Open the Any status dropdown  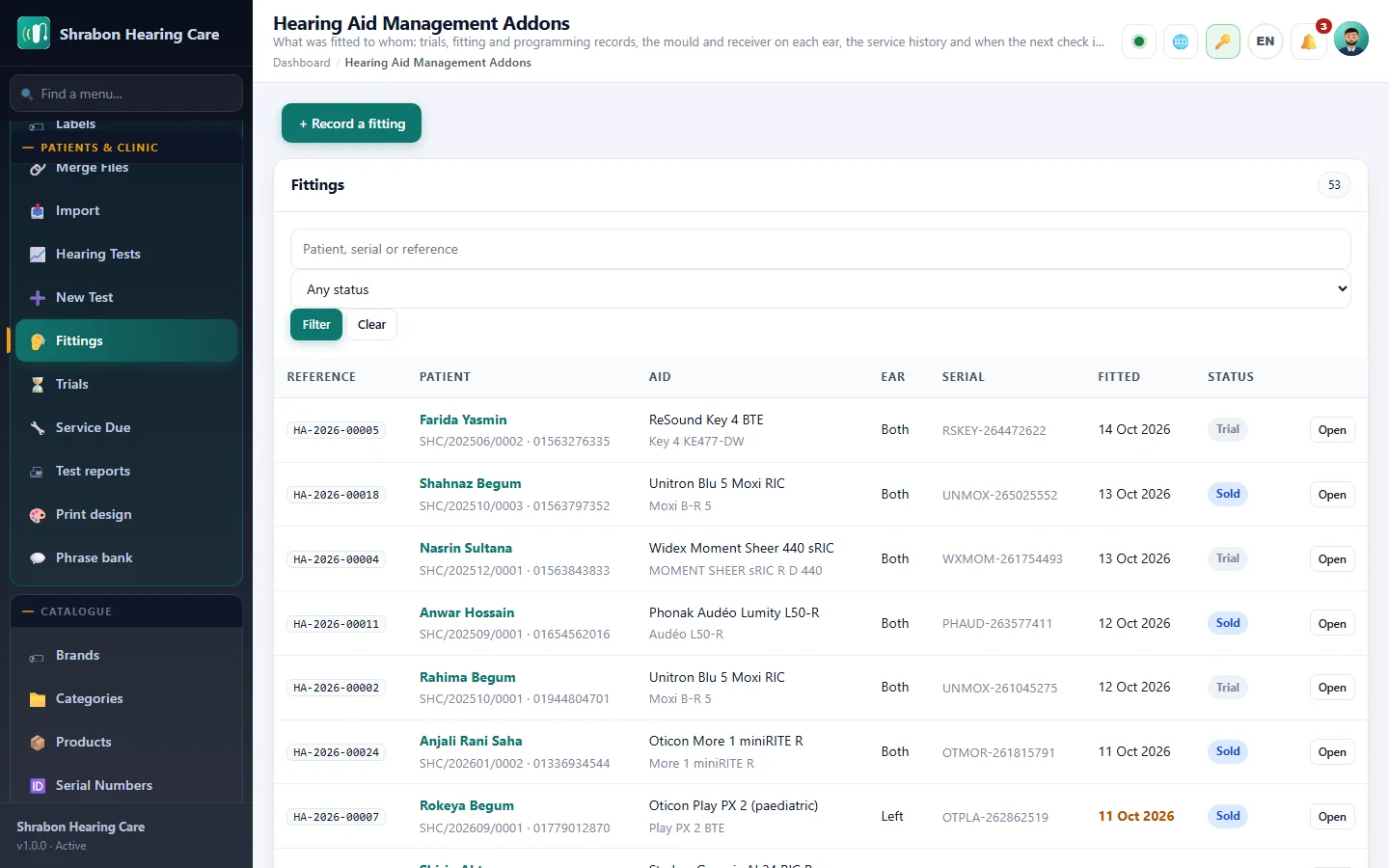point(821,289)
